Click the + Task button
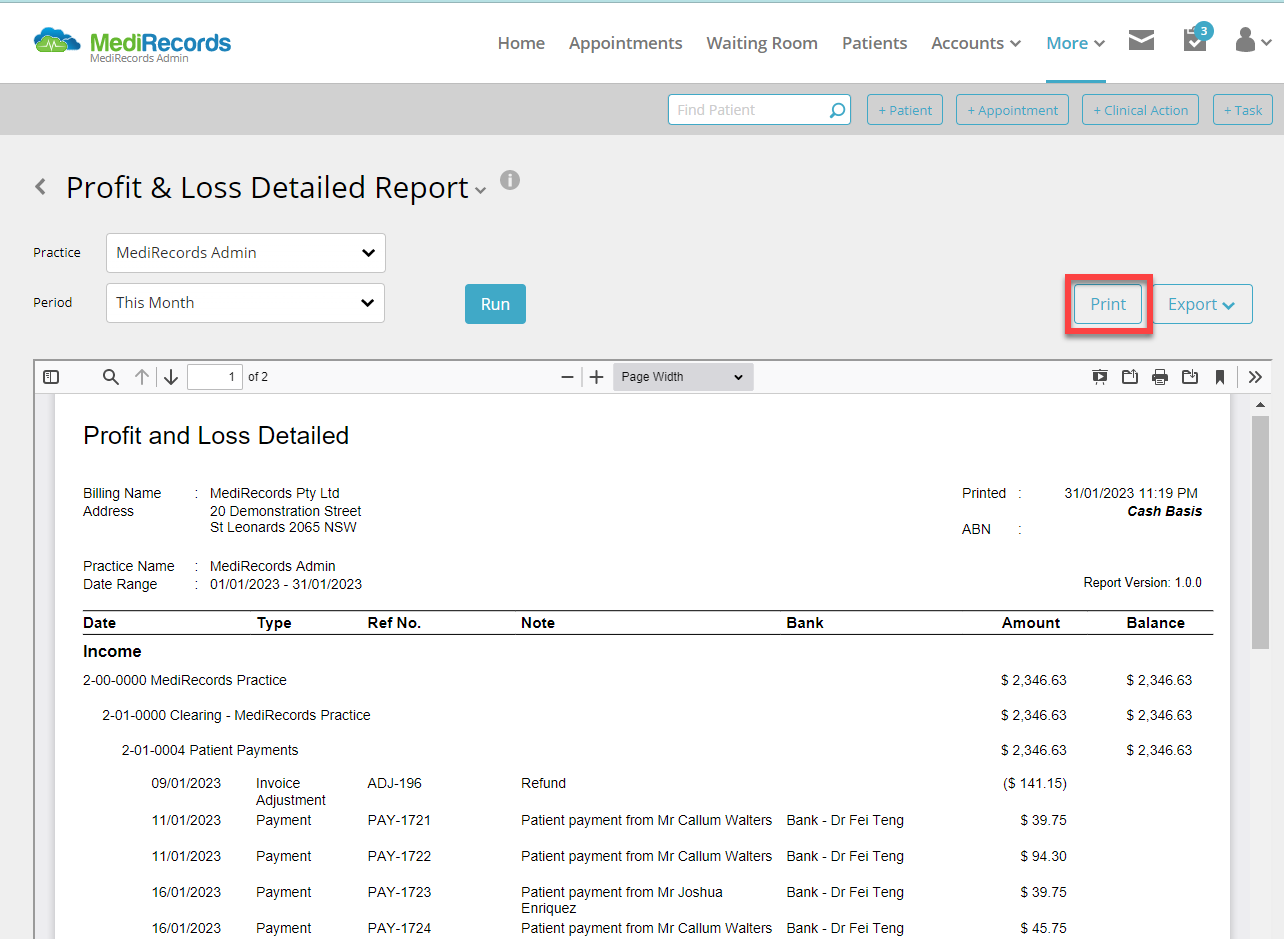 tap(1243, 110)
